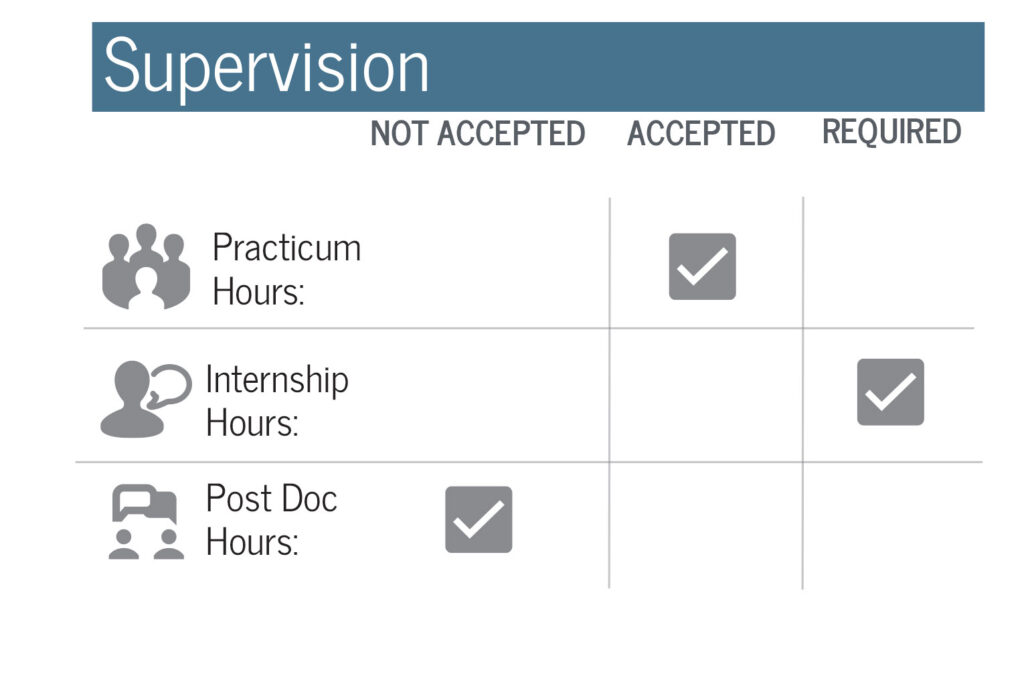The image size is (1024, 686).
Task: Select the NOT ACCEPTED column header
Action: (478, 133)
